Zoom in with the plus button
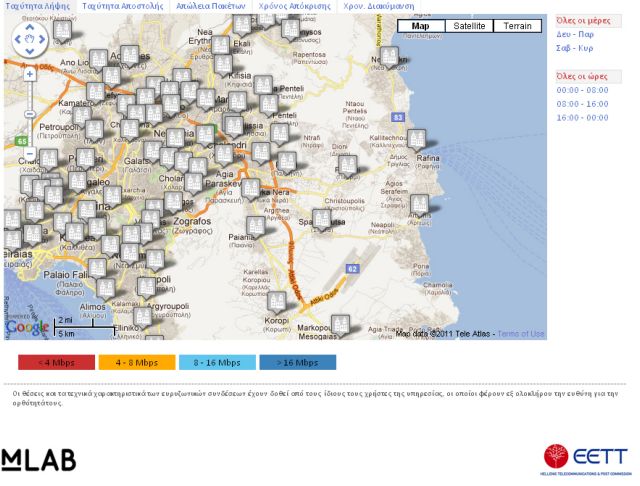The image size is (640, 486). point(30,74)
